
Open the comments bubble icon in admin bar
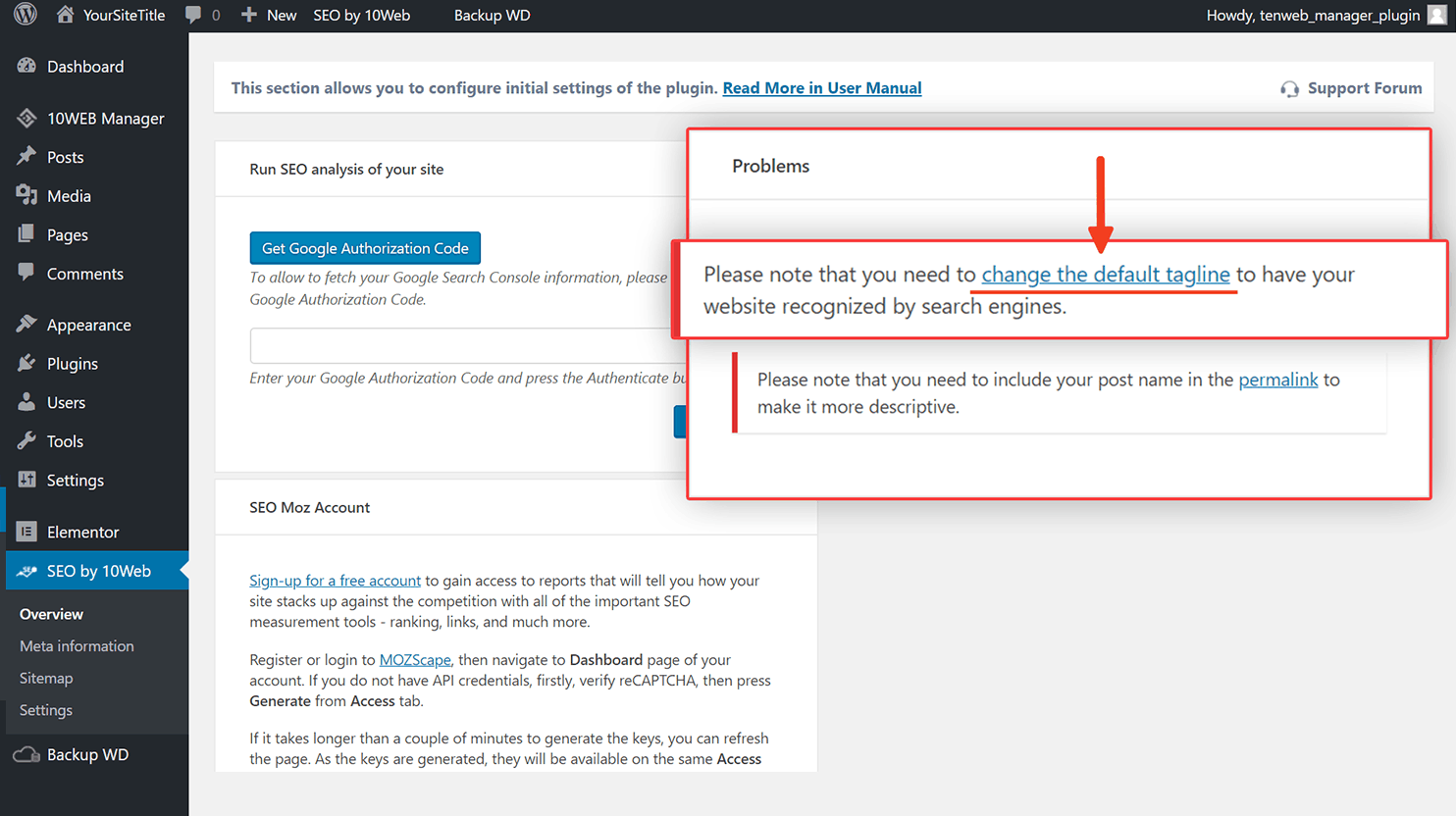coord(193,15)
